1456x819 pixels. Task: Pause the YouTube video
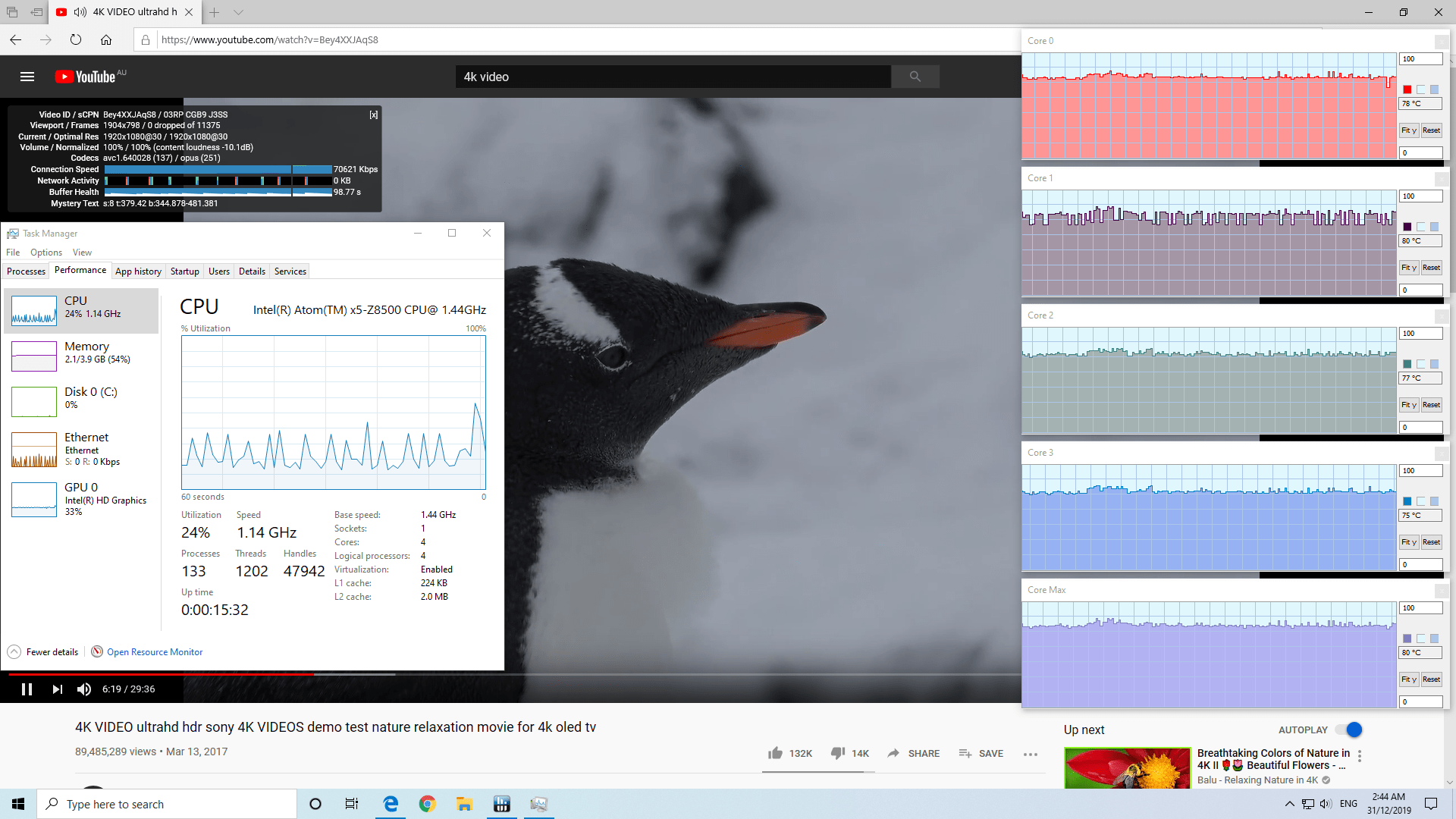pos(27,689)
